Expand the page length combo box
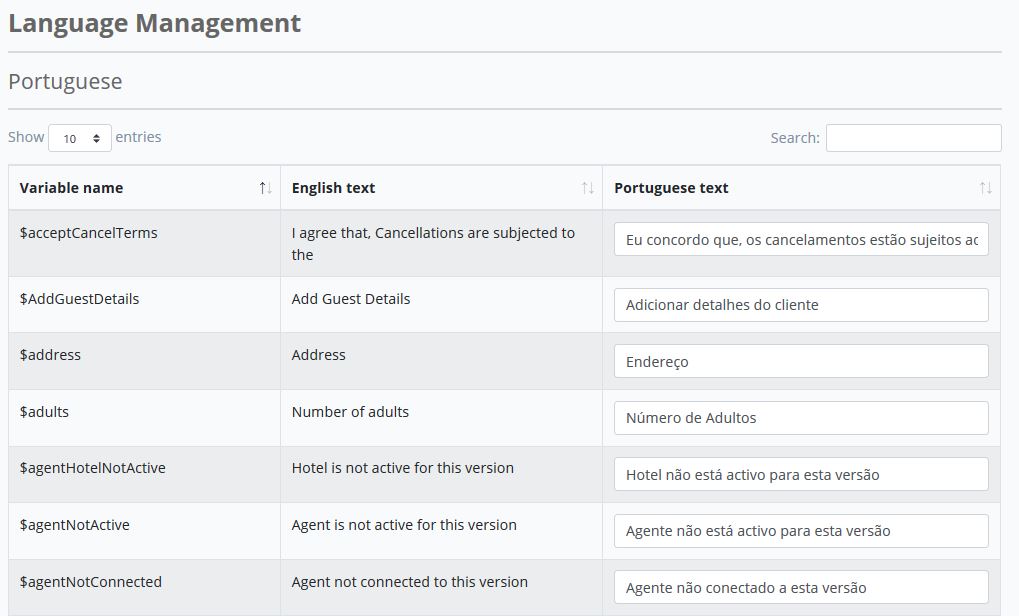The width and height of the screenshot is (1019, 616). [80, 137]
